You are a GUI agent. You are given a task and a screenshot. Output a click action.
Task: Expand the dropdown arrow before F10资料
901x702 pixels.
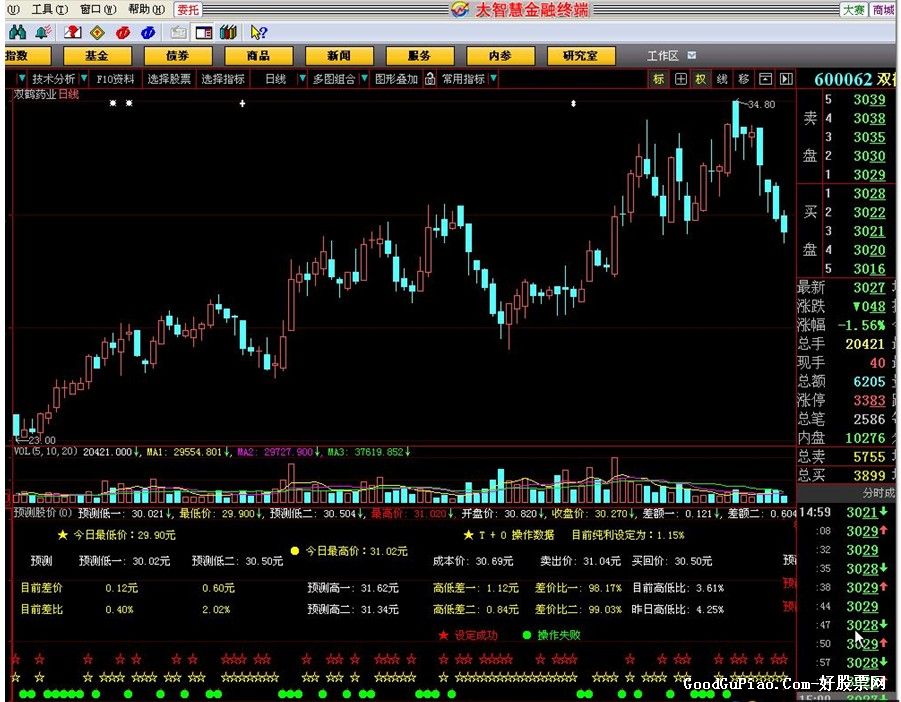click(x=84, y=78)
